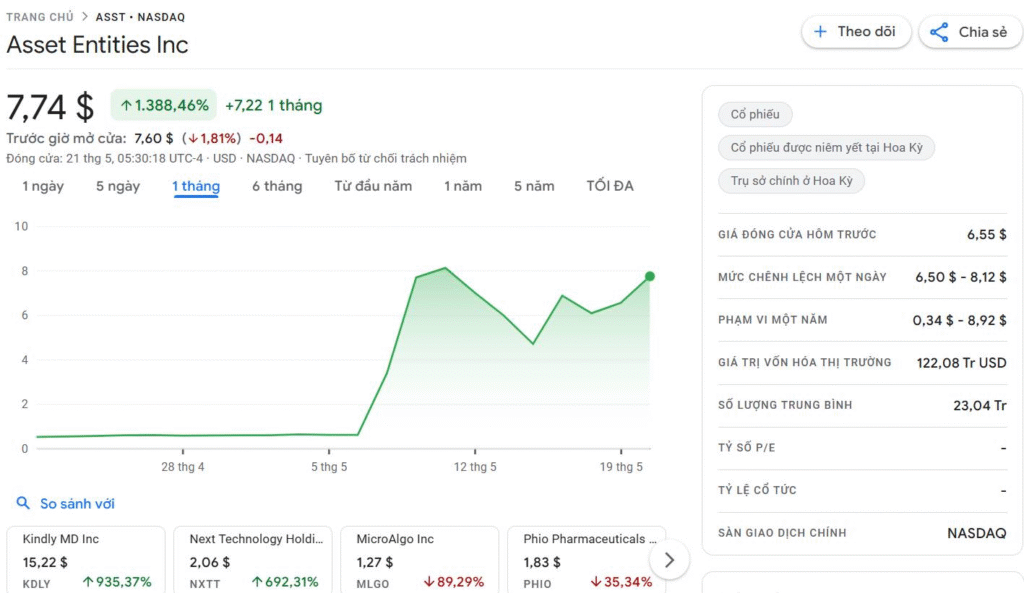Click the TỶ SỐ P/E label

[746, 448]
